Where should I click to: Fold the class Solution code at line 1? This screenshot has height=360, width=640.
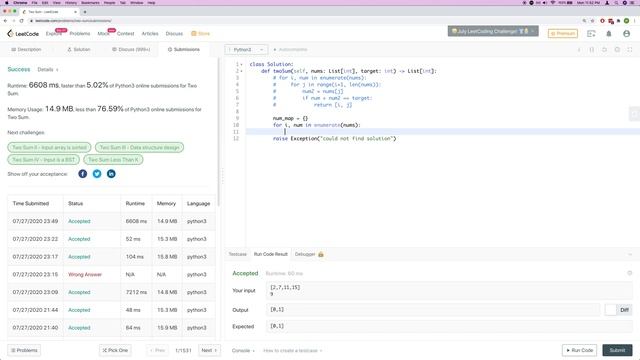click(x=241, y=64)
